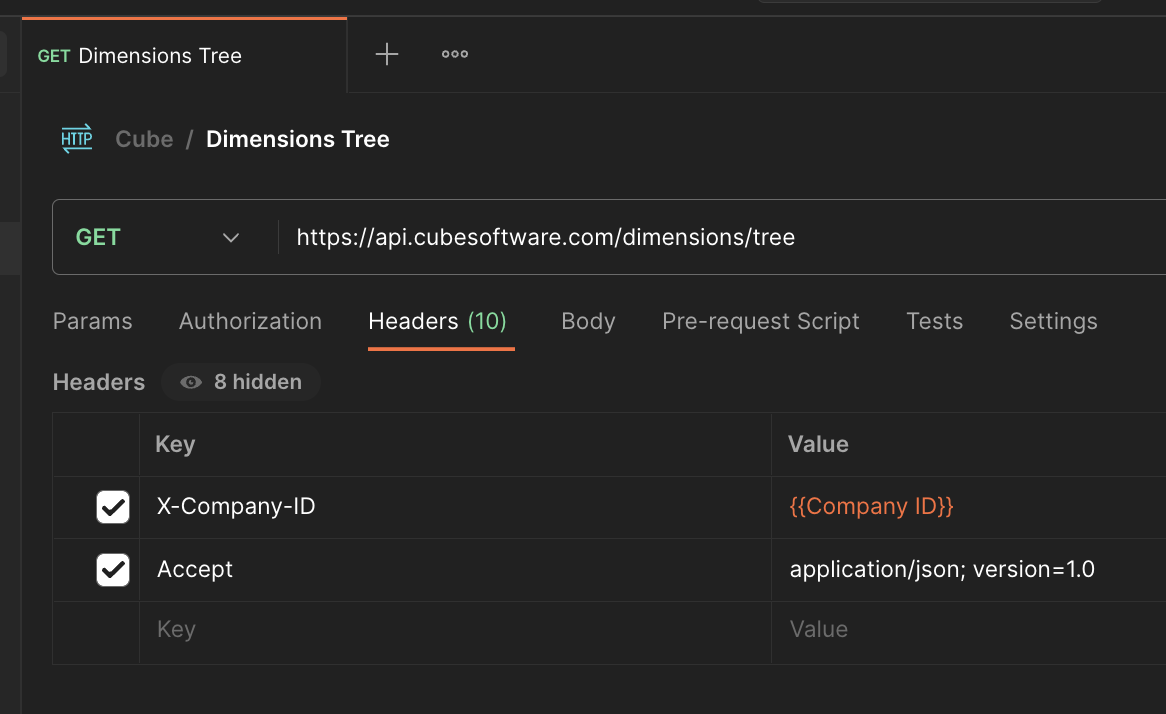Click the three-dot tab options icon
This screenshot has height=714, width=1166.
455,55
